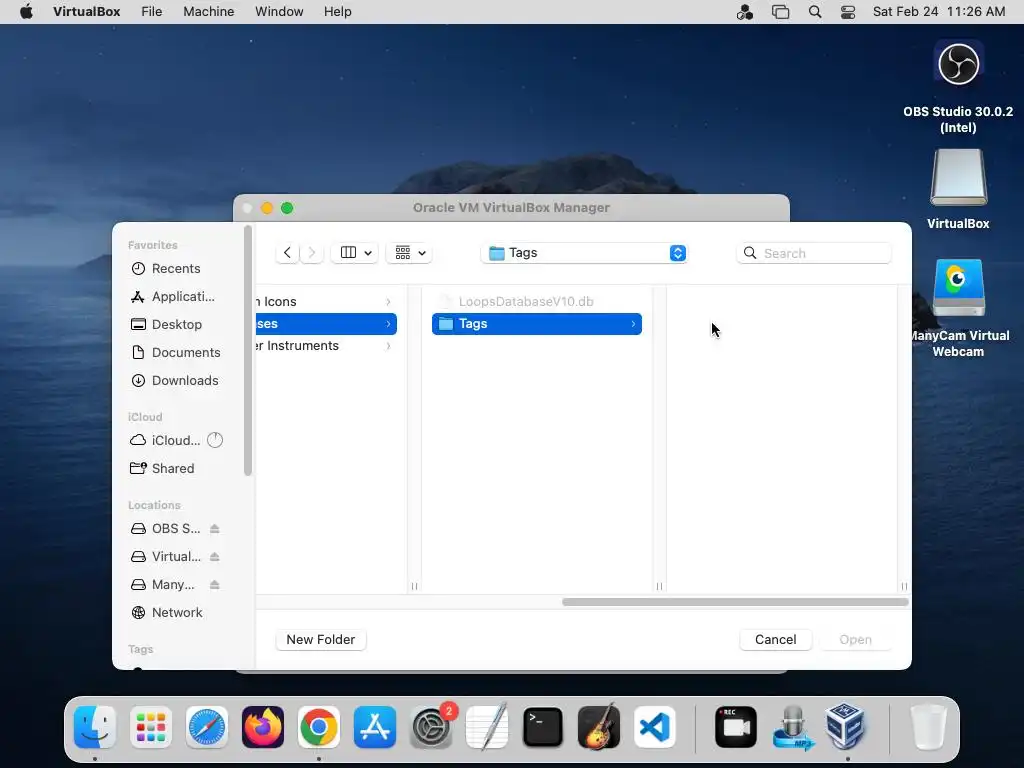Select the OBS Studio 30.0.2 desktop icon
The image size is (1024, 768).
point(958,87)
